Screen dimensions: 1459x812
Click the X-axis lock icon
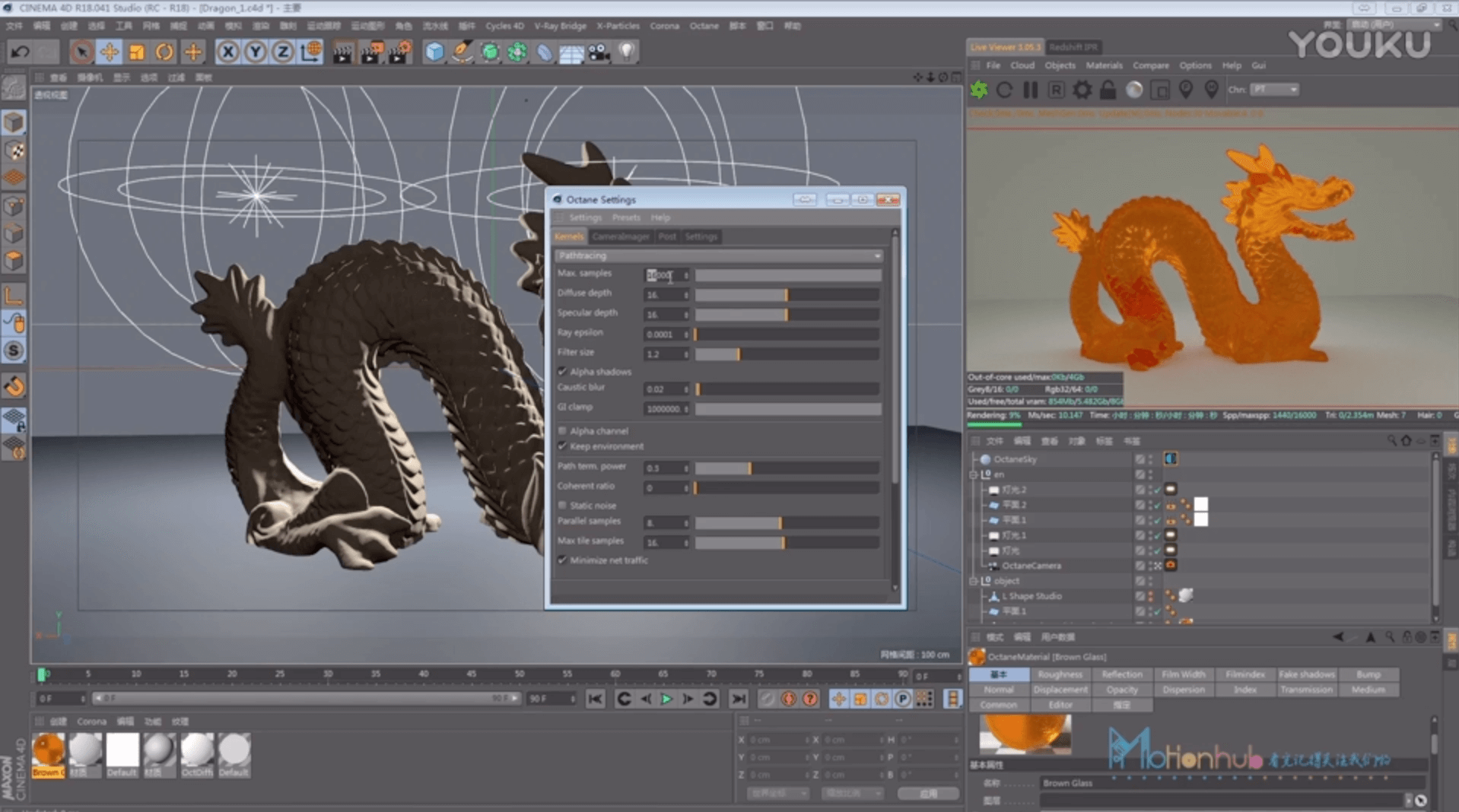pos(227,52)
